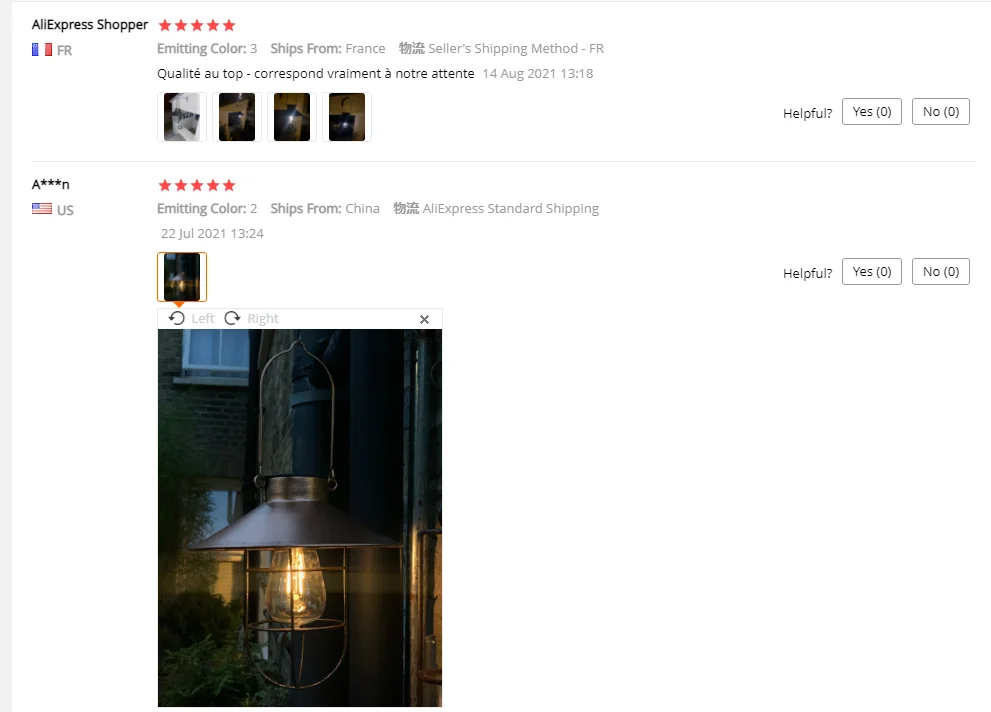The image size is (991, 712).
Task: Click the A***n reviewer name
Action: 51,184
